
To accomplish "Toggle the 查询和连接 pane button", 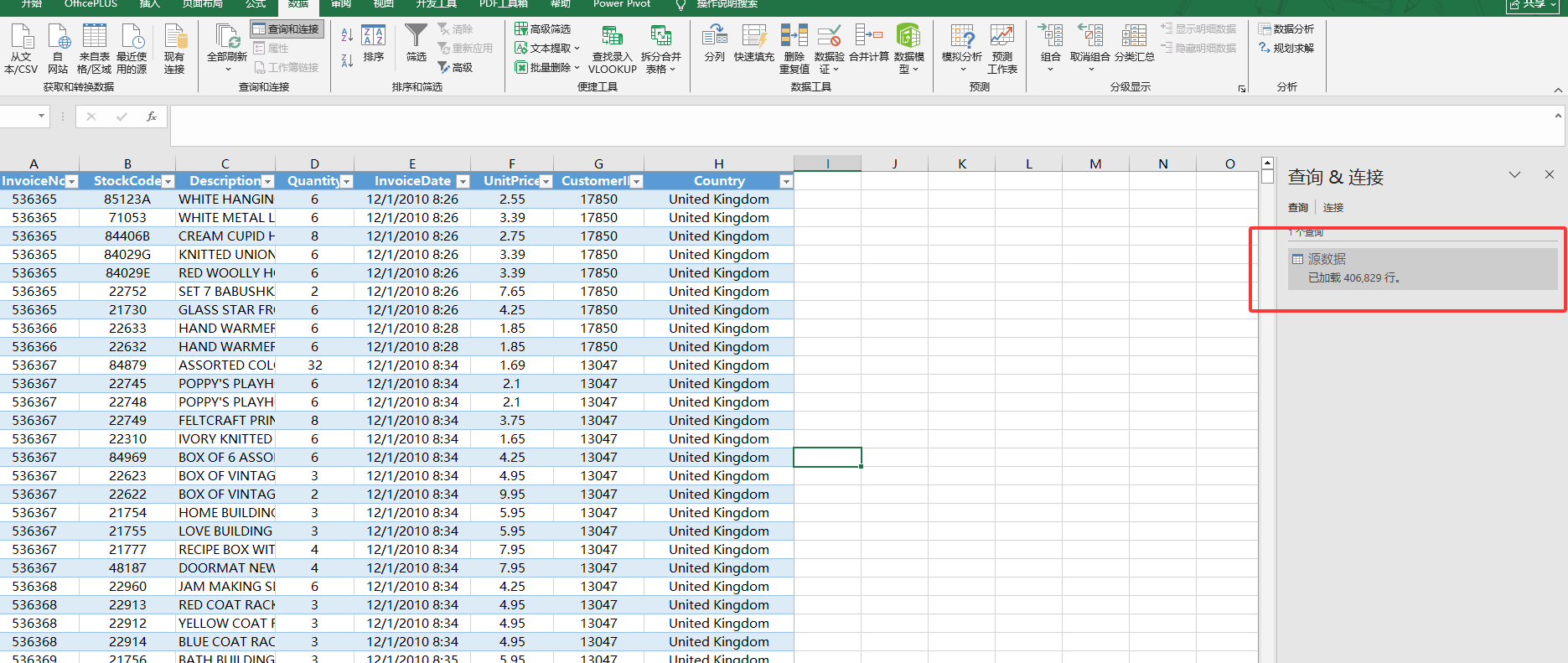I will [287, 29].
